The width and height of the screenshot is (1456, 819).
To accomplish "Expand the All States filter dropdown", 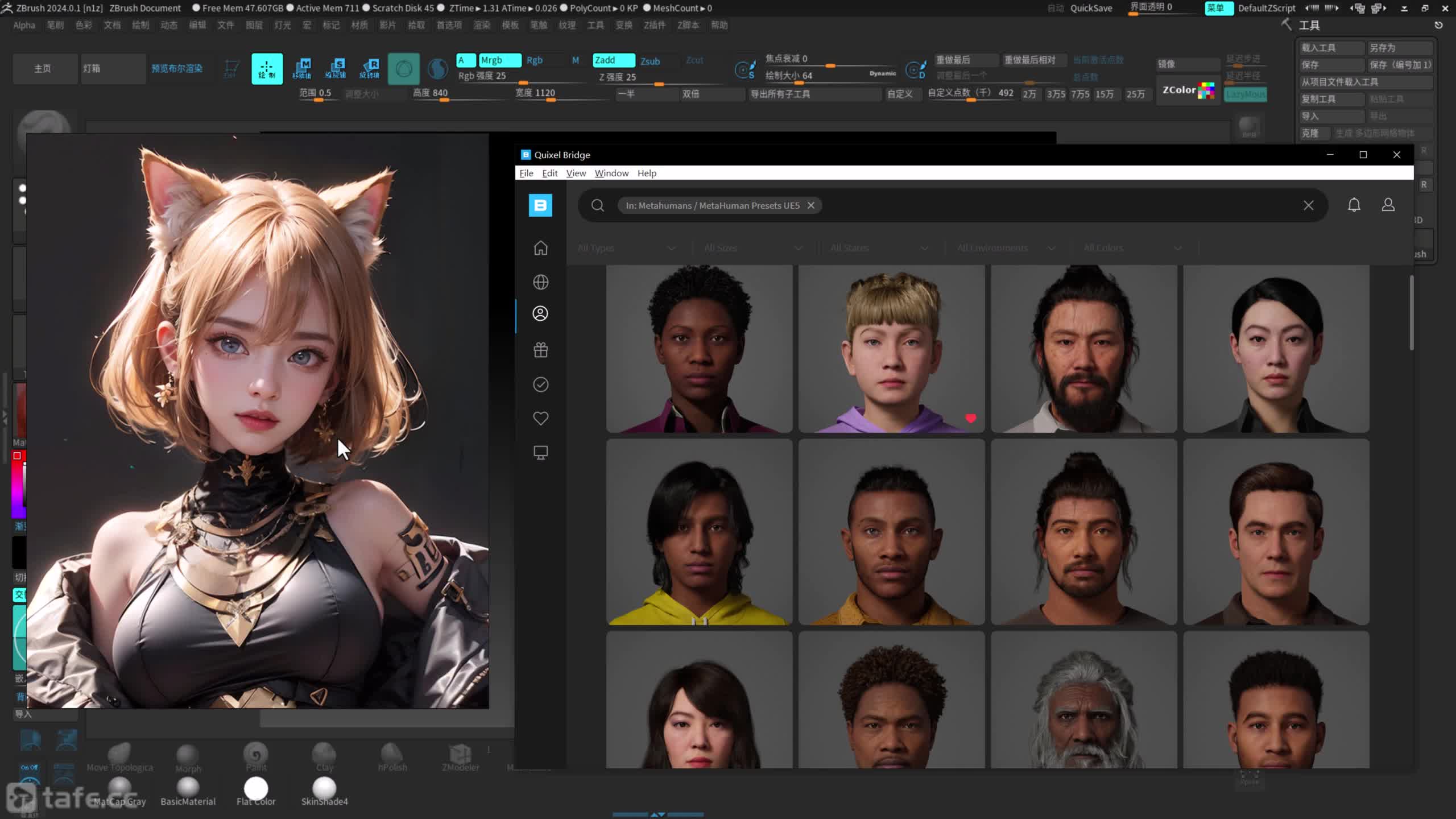I will point(880,248).
